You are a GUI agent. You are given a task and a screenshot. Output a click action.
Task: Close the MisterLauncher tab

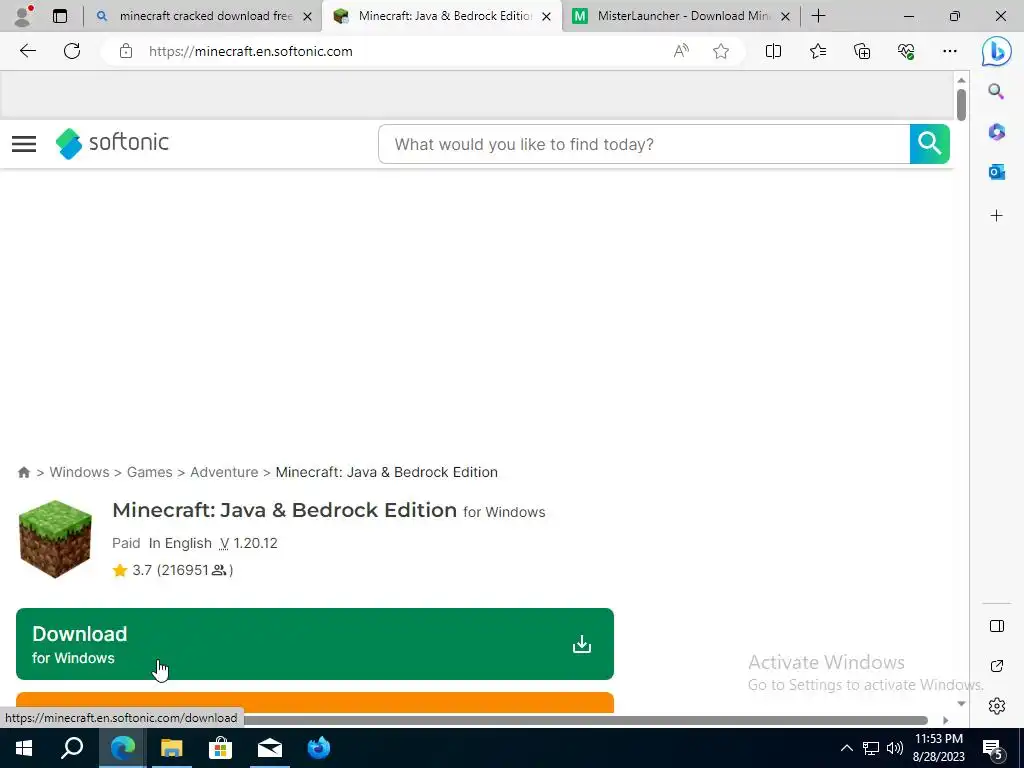[x=786, y=16]
